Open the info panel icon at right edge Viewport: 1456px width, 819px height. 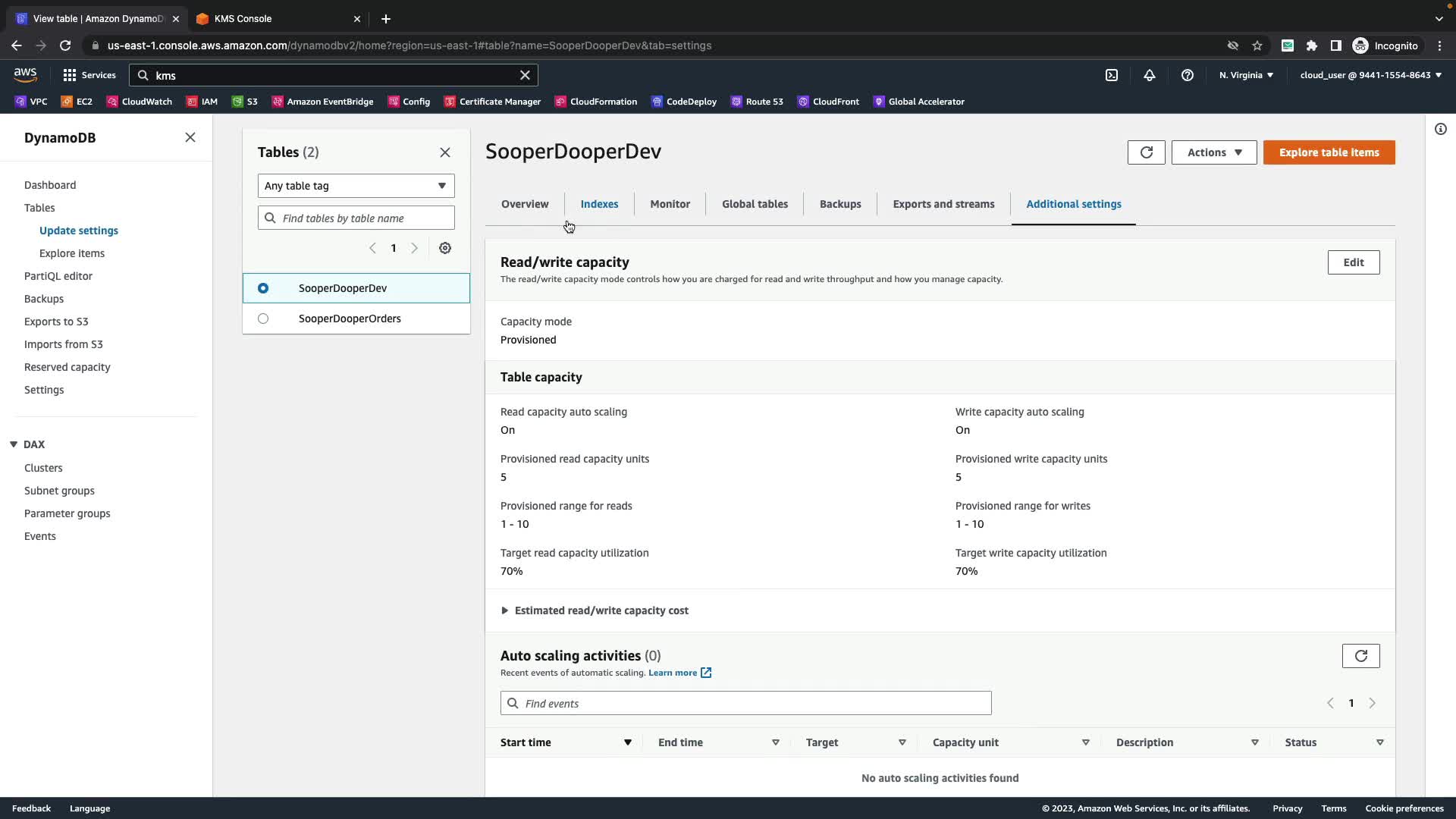[1440, 129]
